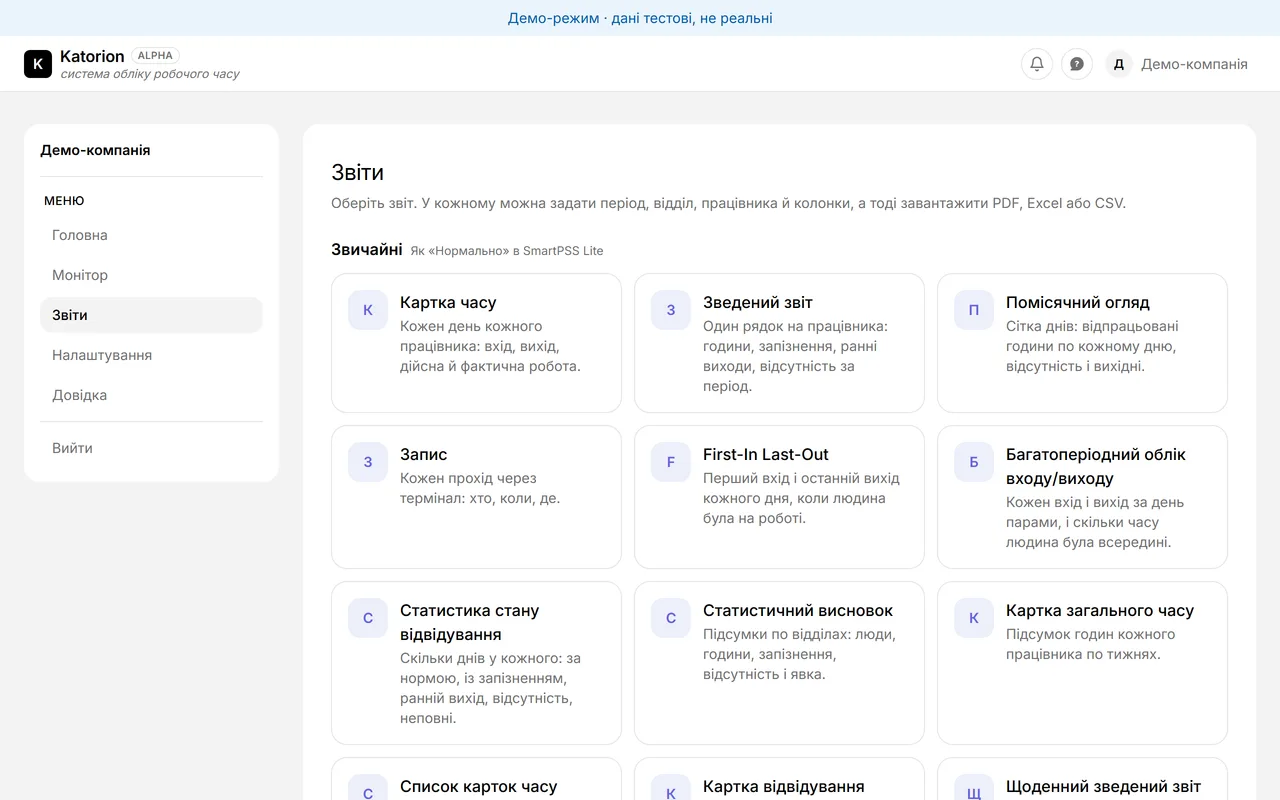Click the К icon on Картка часу
Image resolution: width=1280 pixels, height=800 pixels.
tap(368, 310)
